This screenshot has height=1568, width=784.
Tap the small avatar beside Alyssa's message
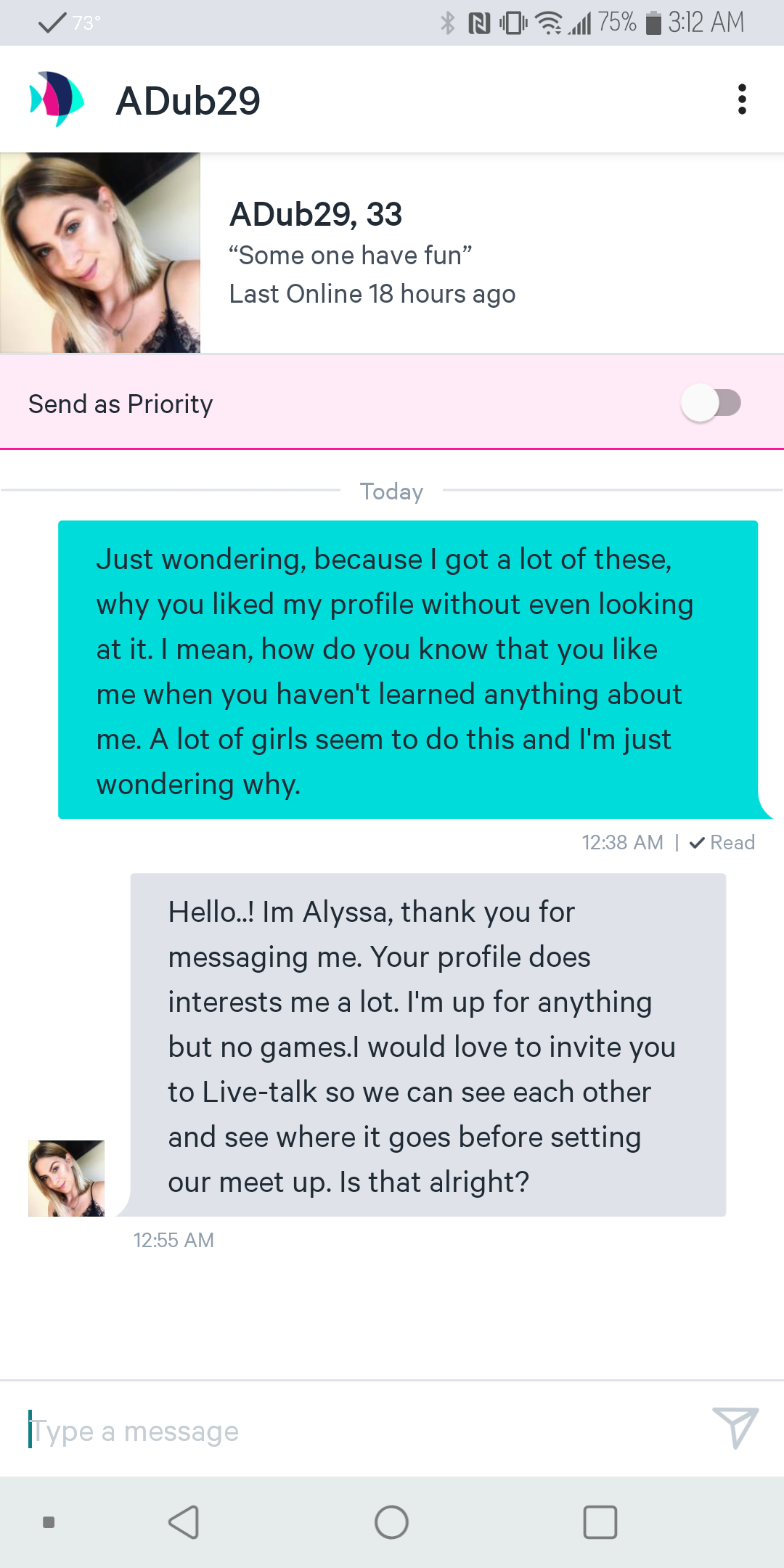point(66,1178)
